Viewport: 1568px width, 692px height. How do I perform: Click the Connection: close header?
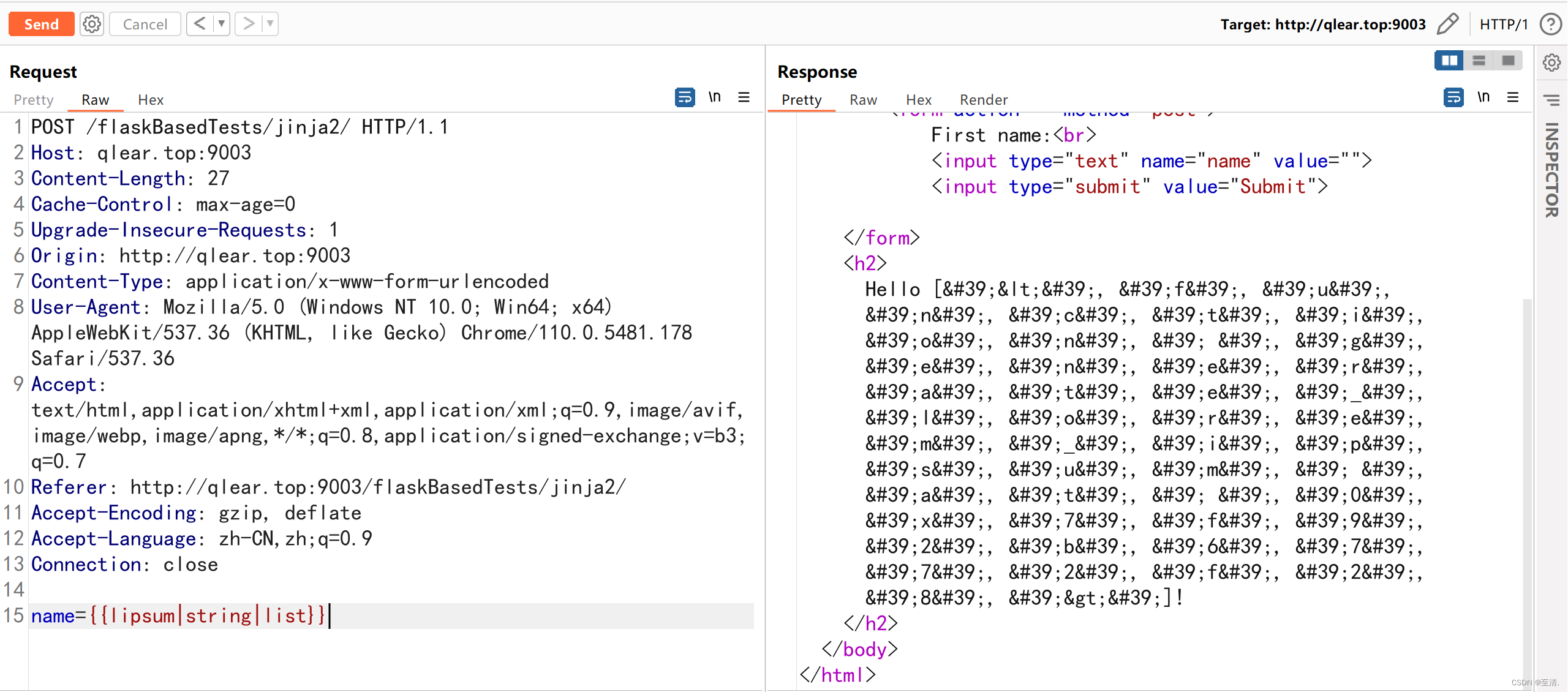[x=125, y=564]
